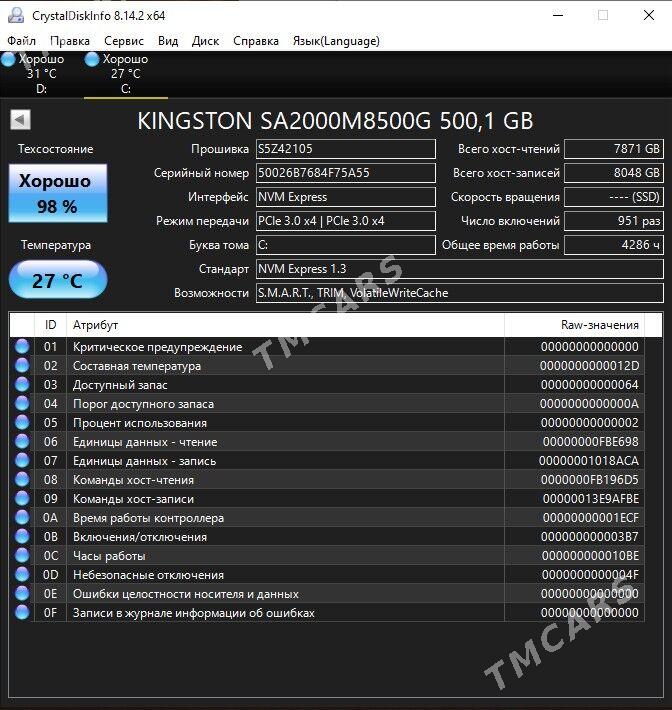Click status orb for Доступный запас row
Image resolution: width=672 pixels, height=710 pixels.
(22, 384)
